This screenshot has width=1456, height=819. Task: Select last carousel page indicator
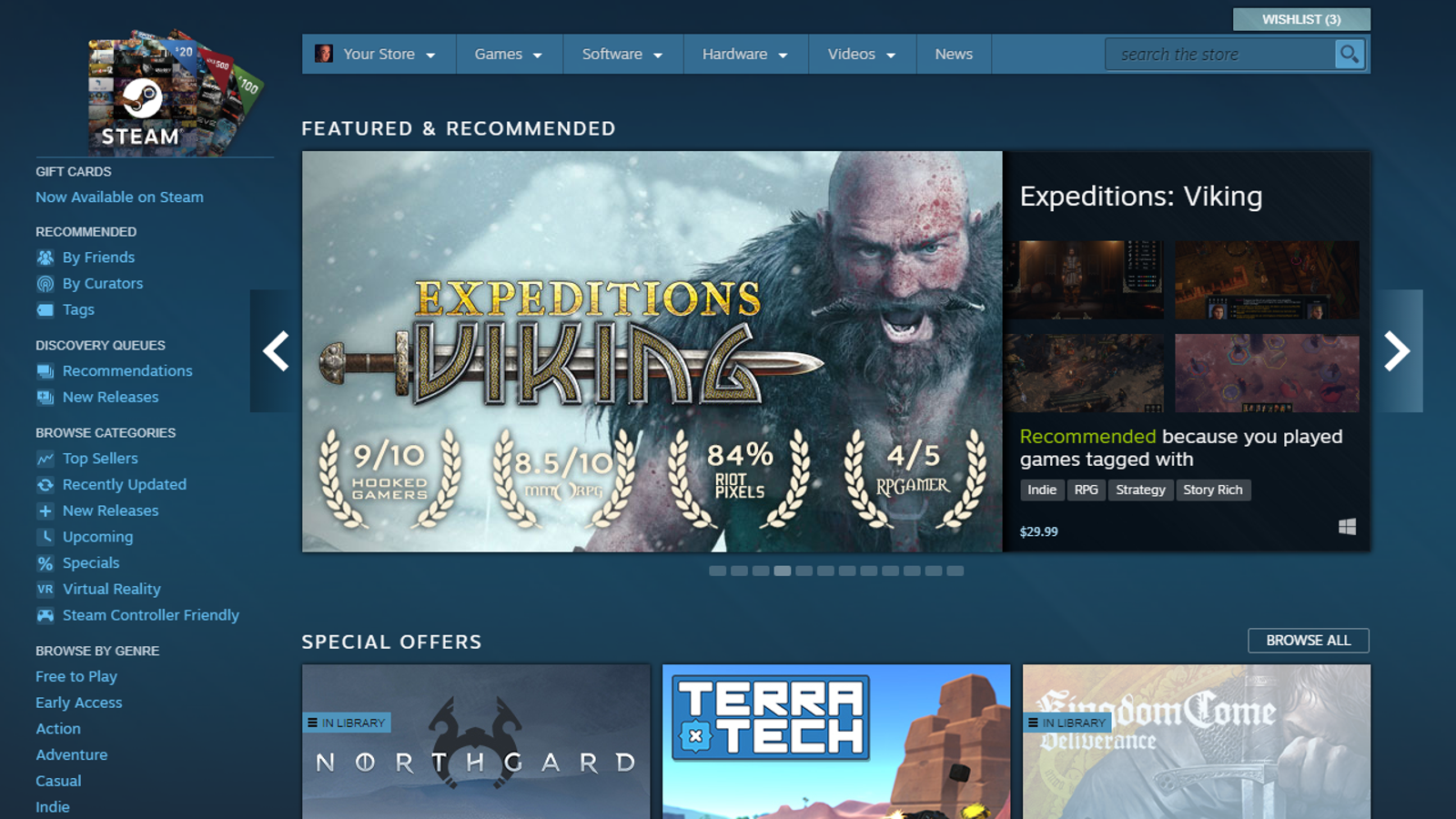click(x=955, y=571)
